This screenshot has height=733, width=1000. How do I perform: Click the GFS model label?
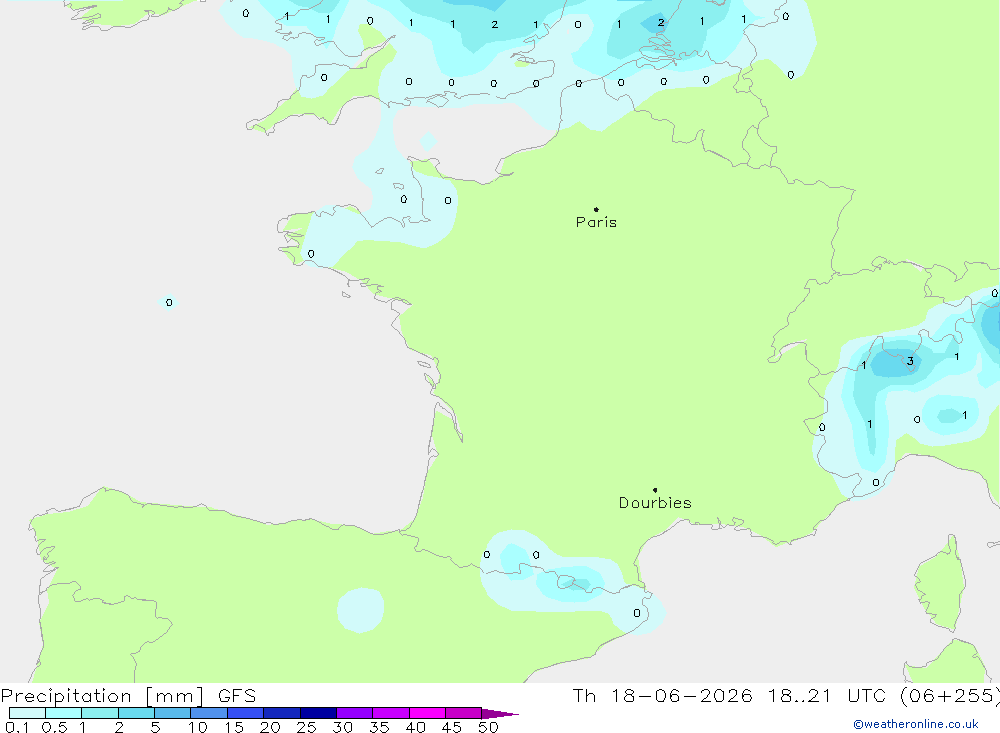[237, 696]
